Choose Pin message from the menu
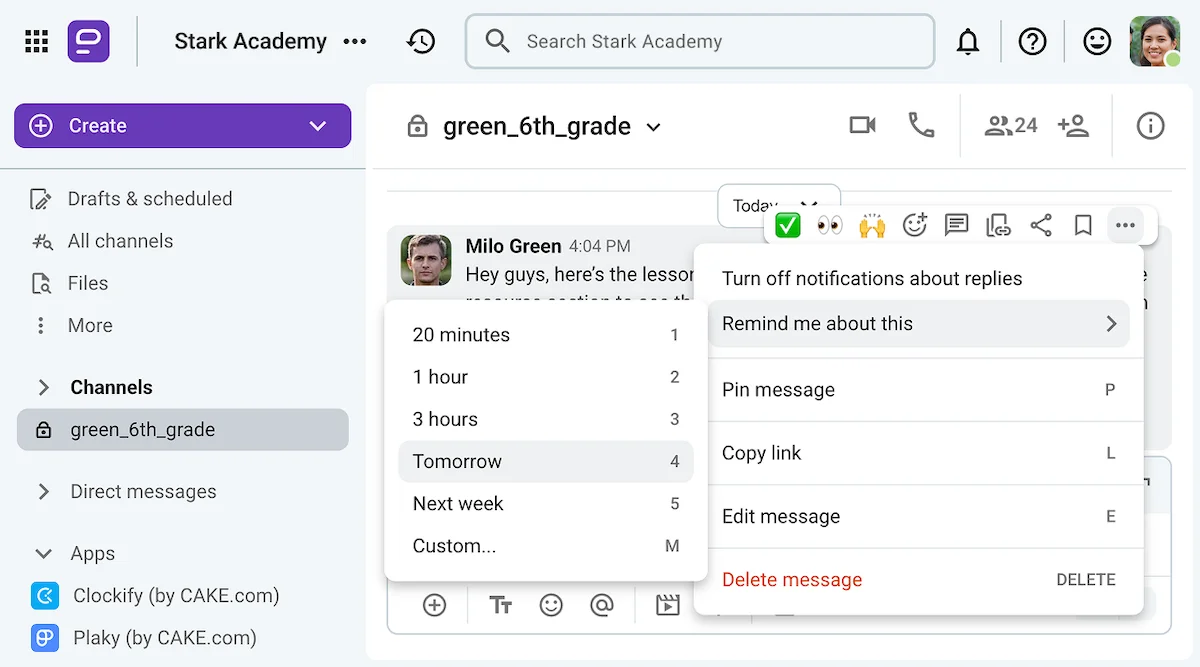This screenshot has width=1200, height=667. point(778,390)
